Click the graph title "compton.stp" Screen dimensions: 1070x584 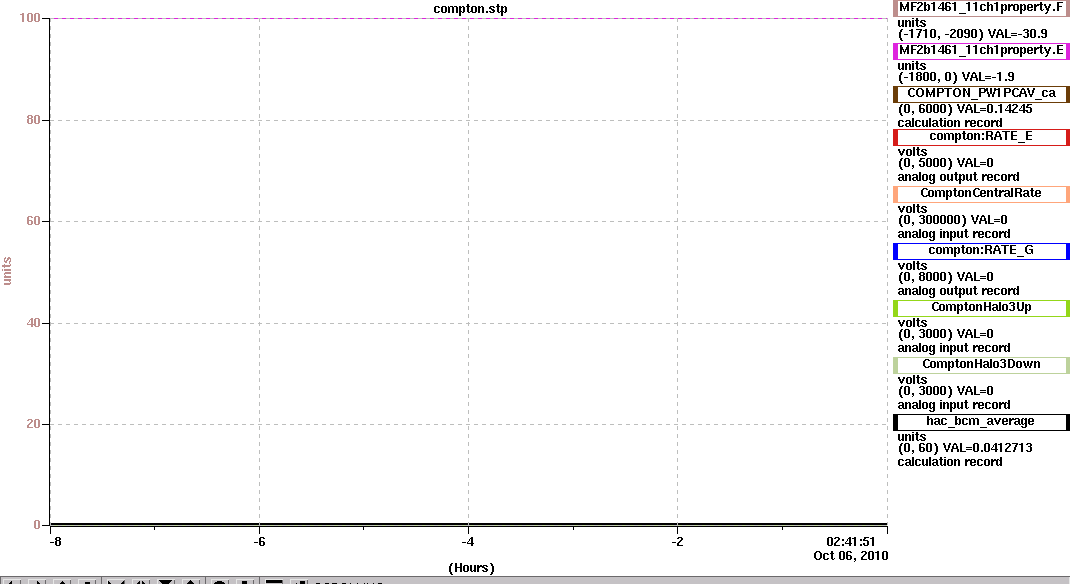[470, 9]
